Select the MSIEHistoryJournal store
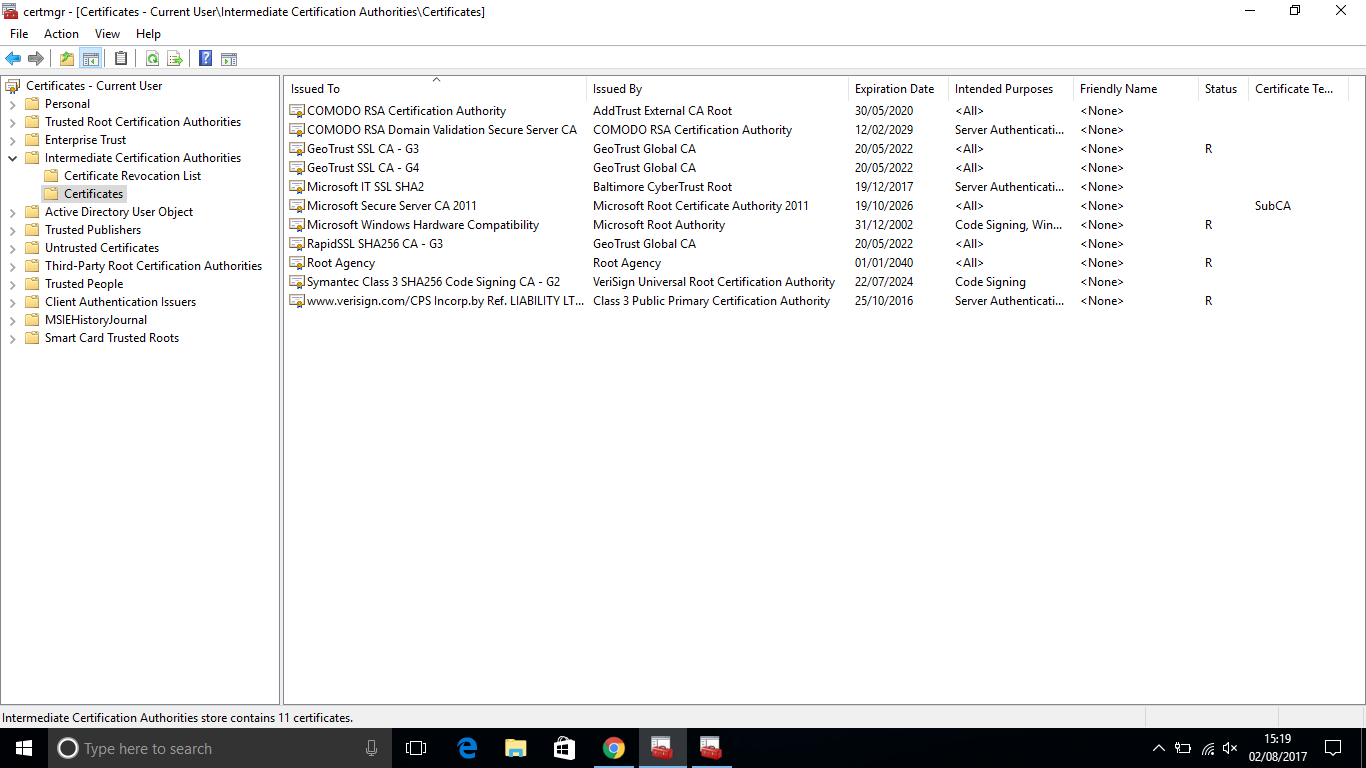The height and width of the screenshot is (768, 1366). [96, 320]
